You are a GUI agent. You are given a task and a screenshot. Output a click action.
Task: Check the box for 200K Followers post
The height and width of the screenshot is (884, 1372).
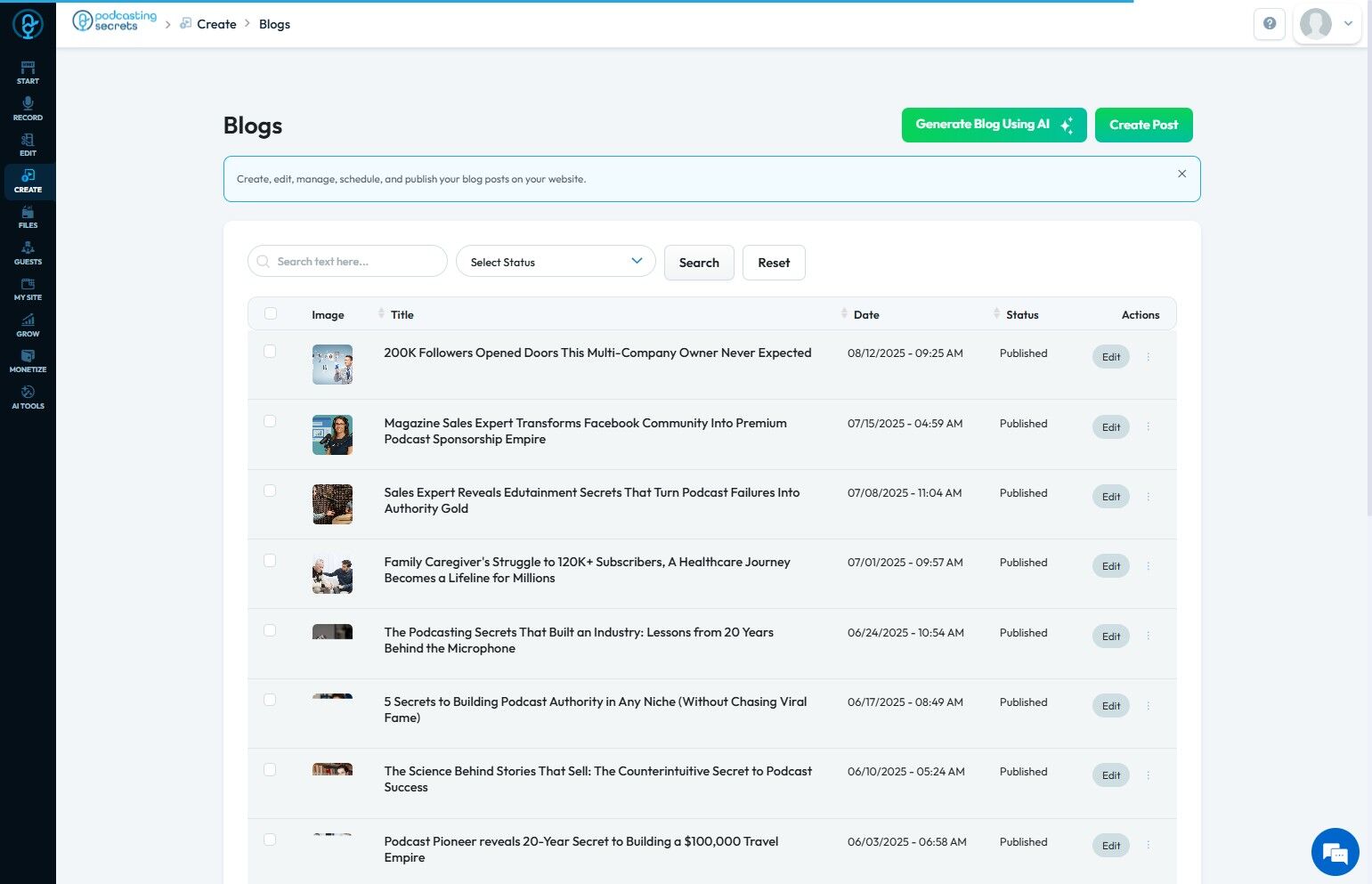point(270,352)
